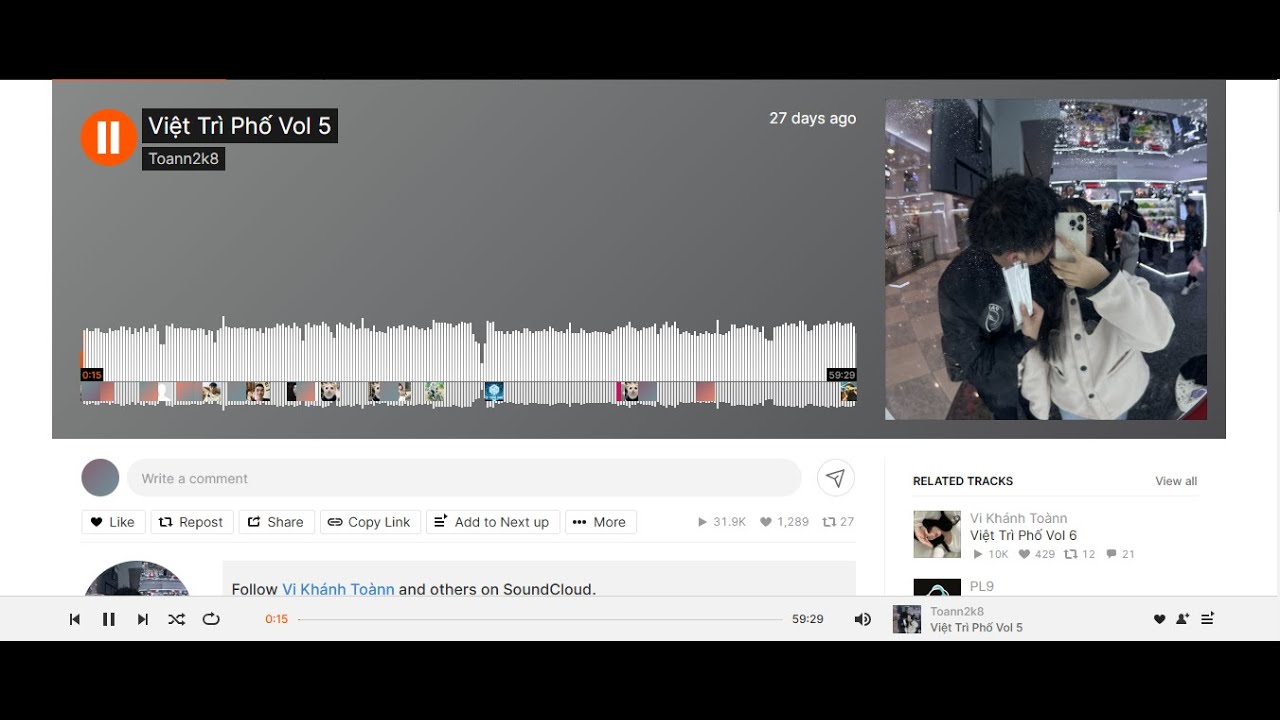The image size is (1280, 720).
Task: Open related track Việt Trì Phố Vol 6
Action: [1023, 535]
